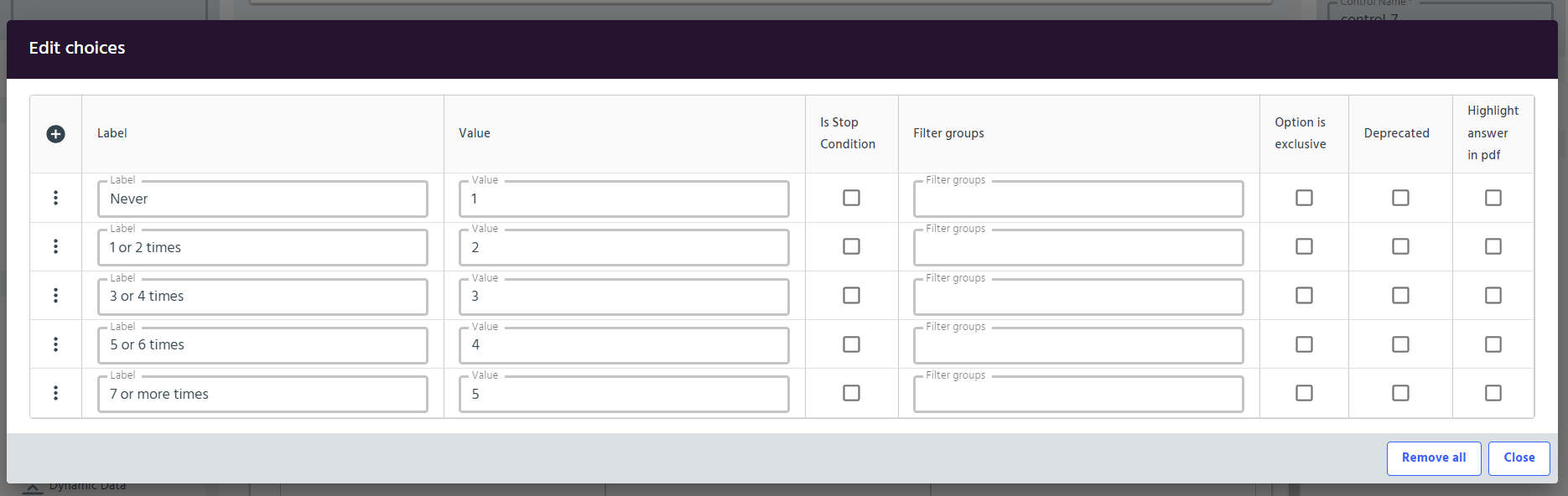This screenshot has height=496, width=1568.
Task: Focus the Value field for Never row
Action: pos(624,199)
